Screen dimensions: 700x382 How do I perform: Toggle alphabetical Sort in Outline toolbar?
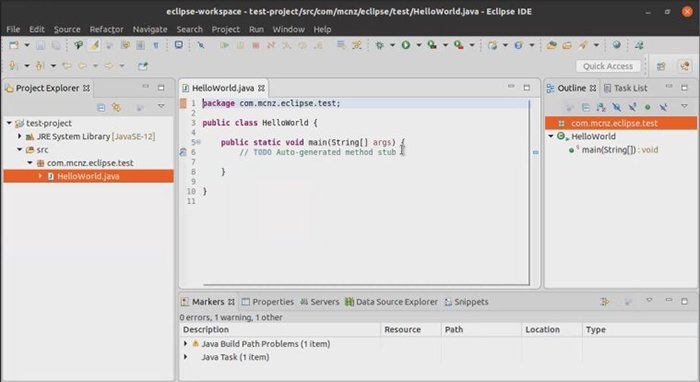[x=601, y=107]
